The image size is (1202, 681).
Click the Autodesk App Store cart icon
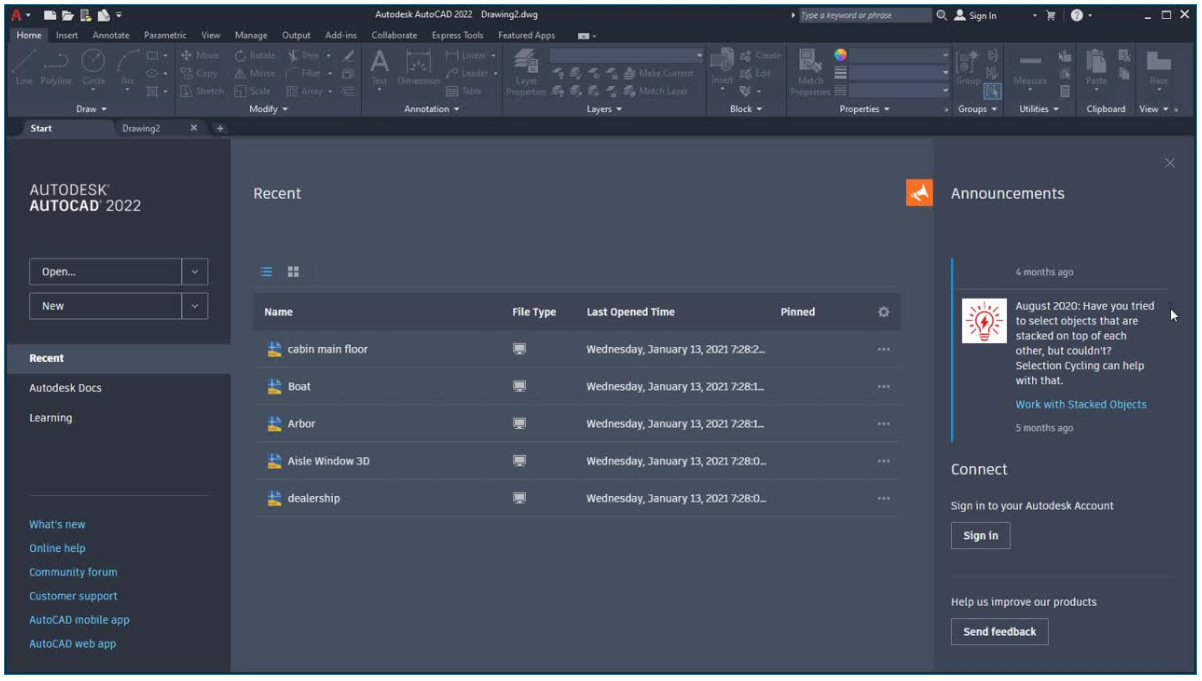coord(1050,15)
